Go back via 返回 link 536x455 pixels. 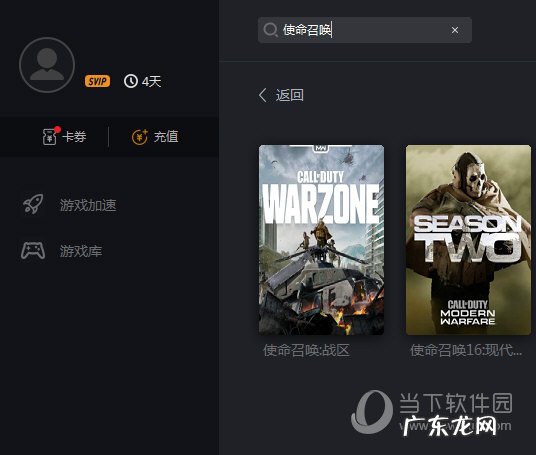289,95
